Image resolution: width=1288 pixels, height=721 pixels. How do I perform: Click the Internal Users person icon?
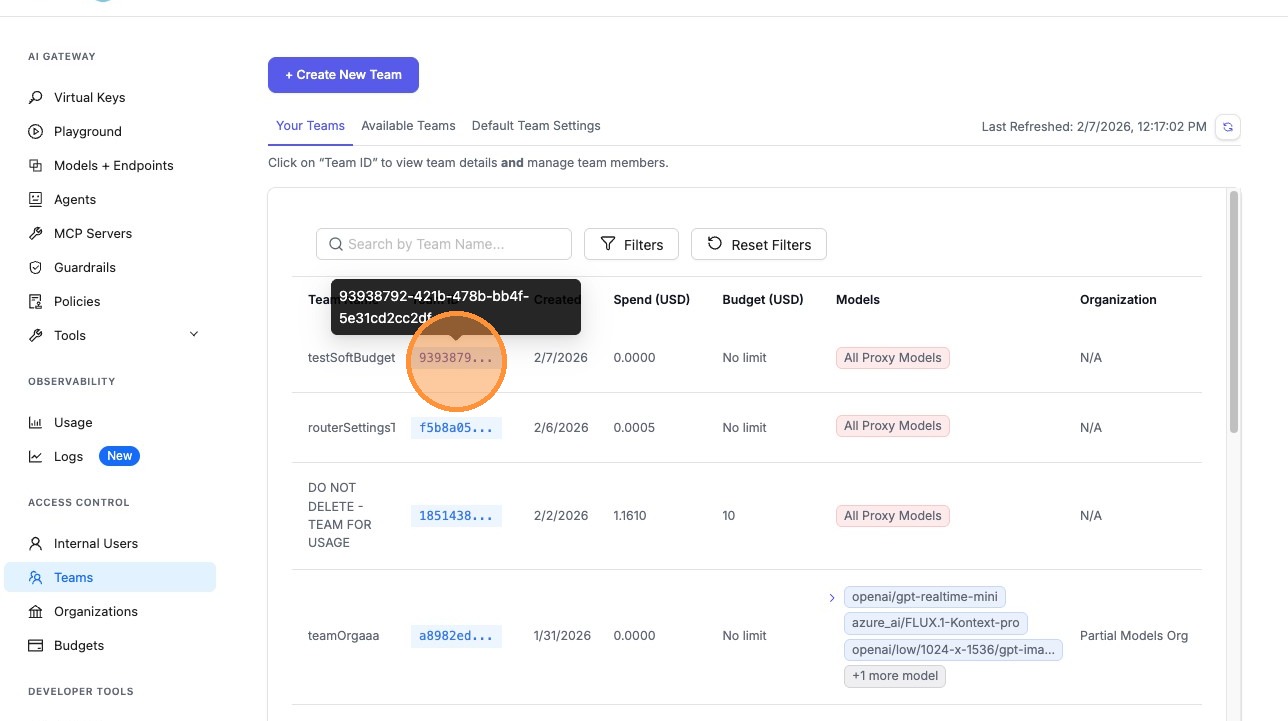[x=36, y=544]
